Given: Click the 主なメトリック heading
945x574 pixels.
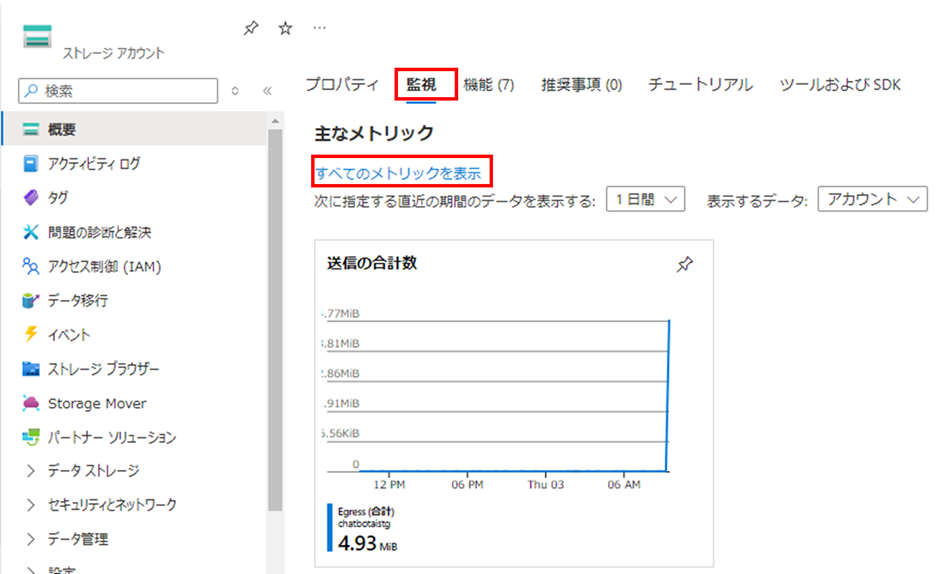Looking at the screenshot, I should point(374,133).
